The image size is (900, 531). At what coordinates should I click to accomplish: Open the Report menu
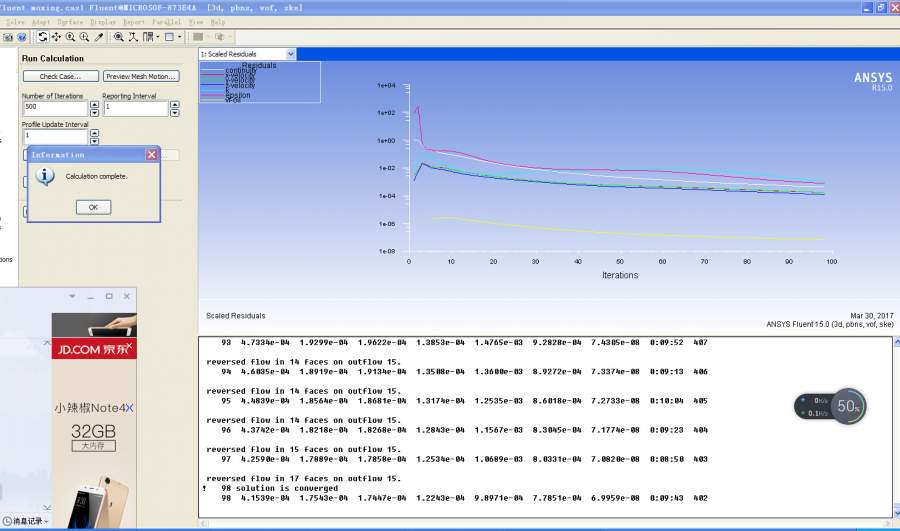(133, 21)
